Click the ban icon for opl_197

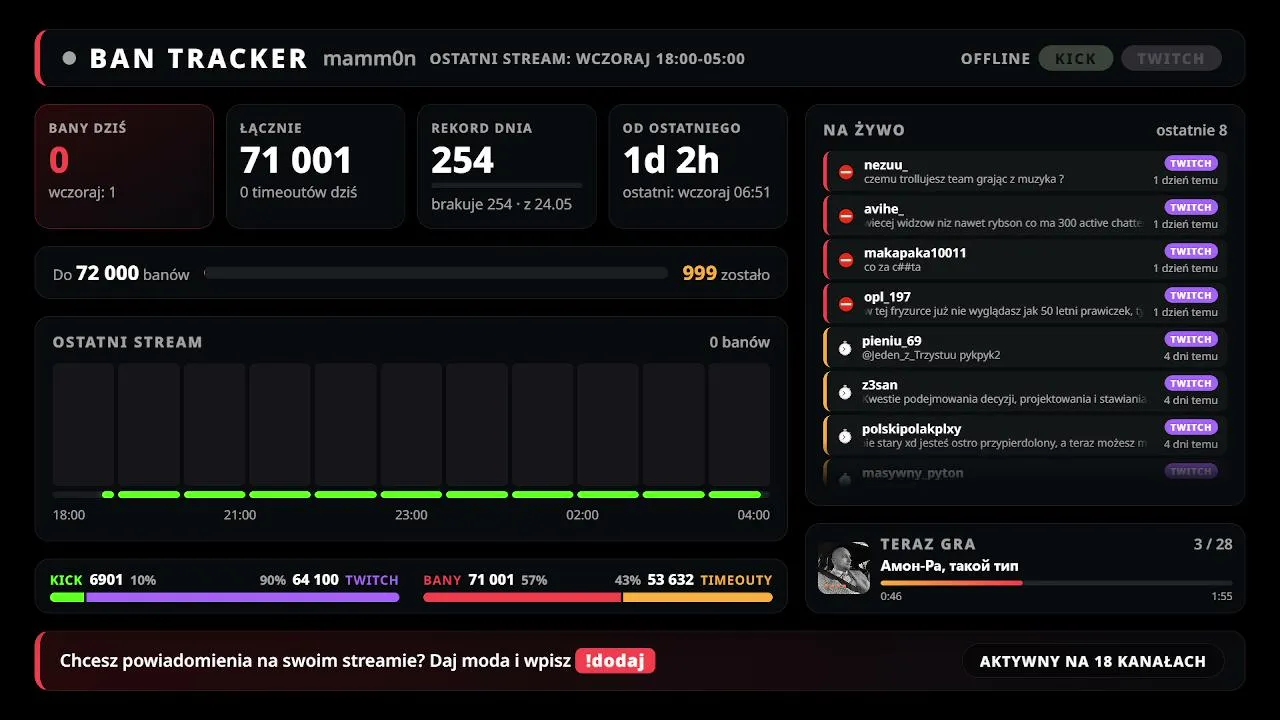click(x=846, y=304)
